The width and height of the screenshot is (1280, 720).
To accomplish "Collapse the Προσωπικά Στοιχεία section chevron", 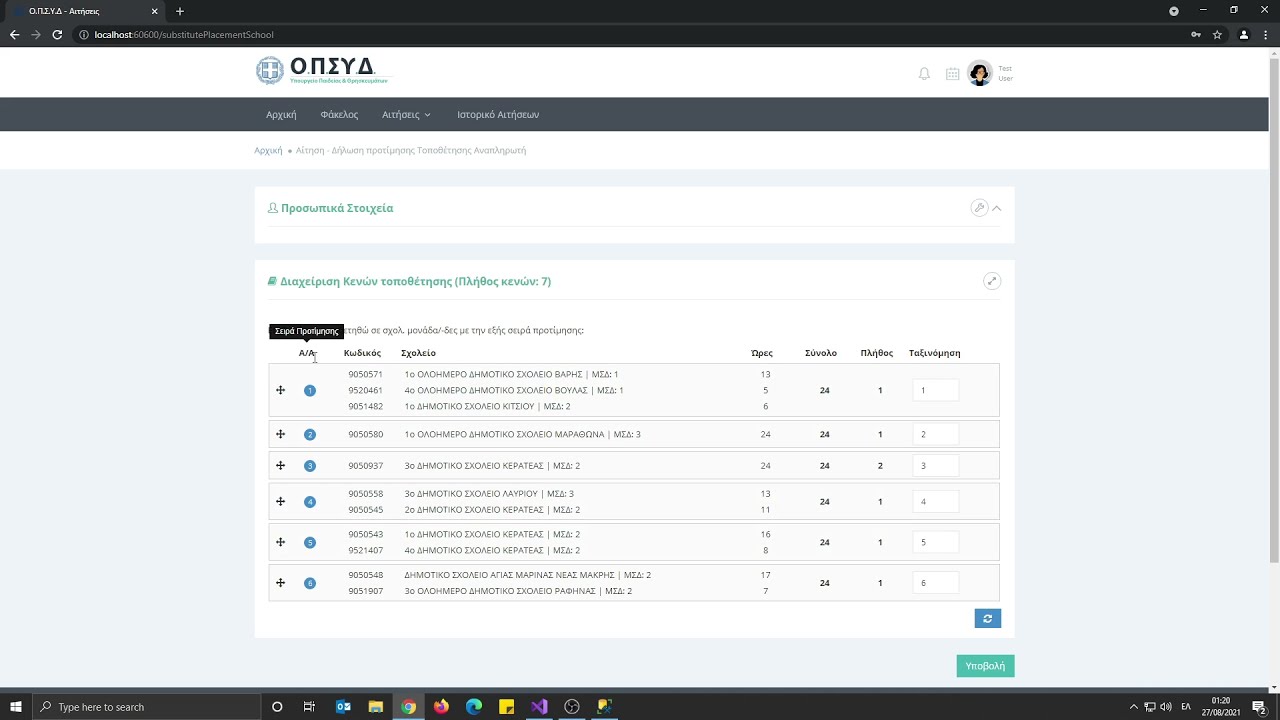I will 997,208.
